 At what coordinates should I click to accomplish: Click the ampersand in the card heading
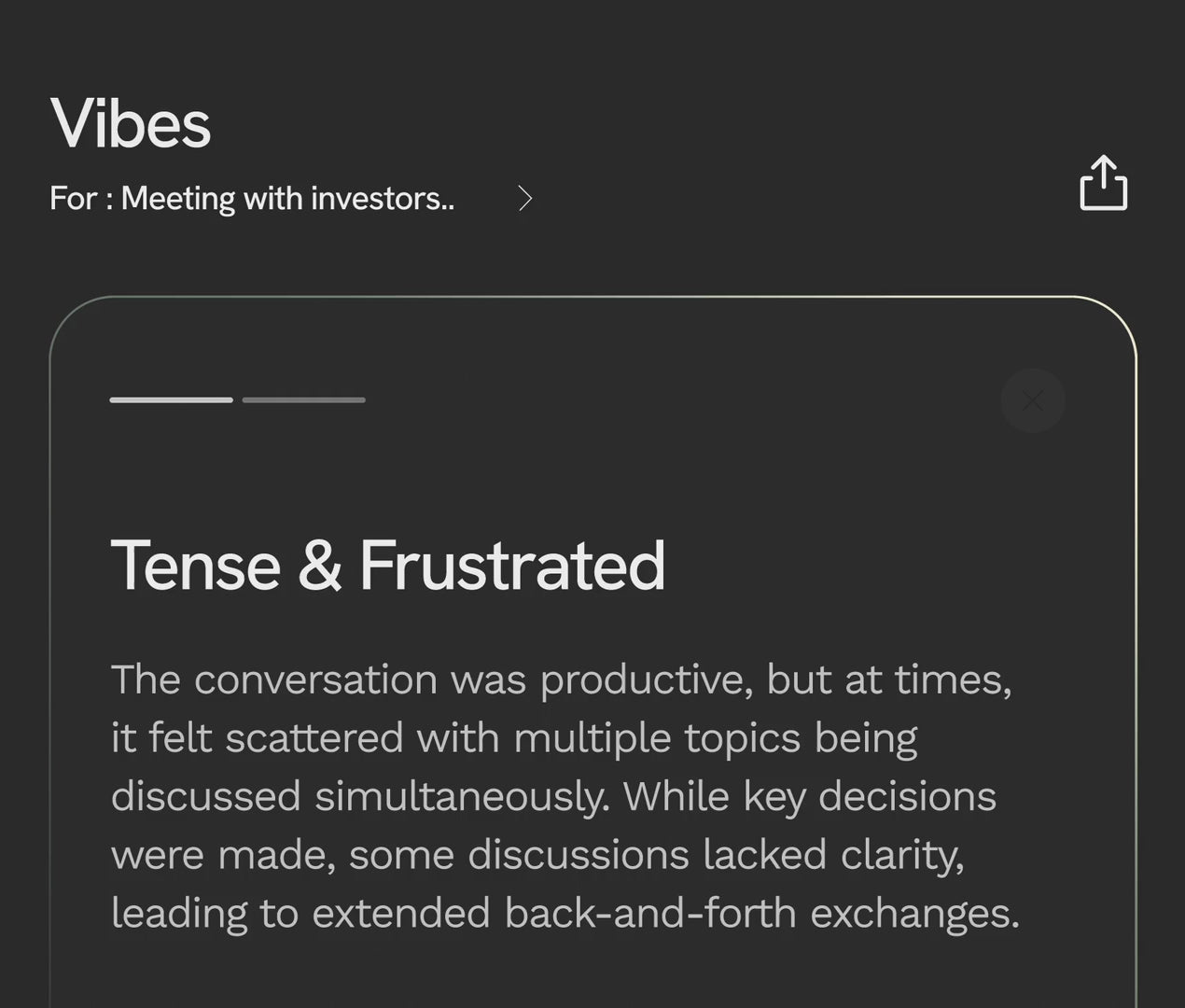(320, 566)
